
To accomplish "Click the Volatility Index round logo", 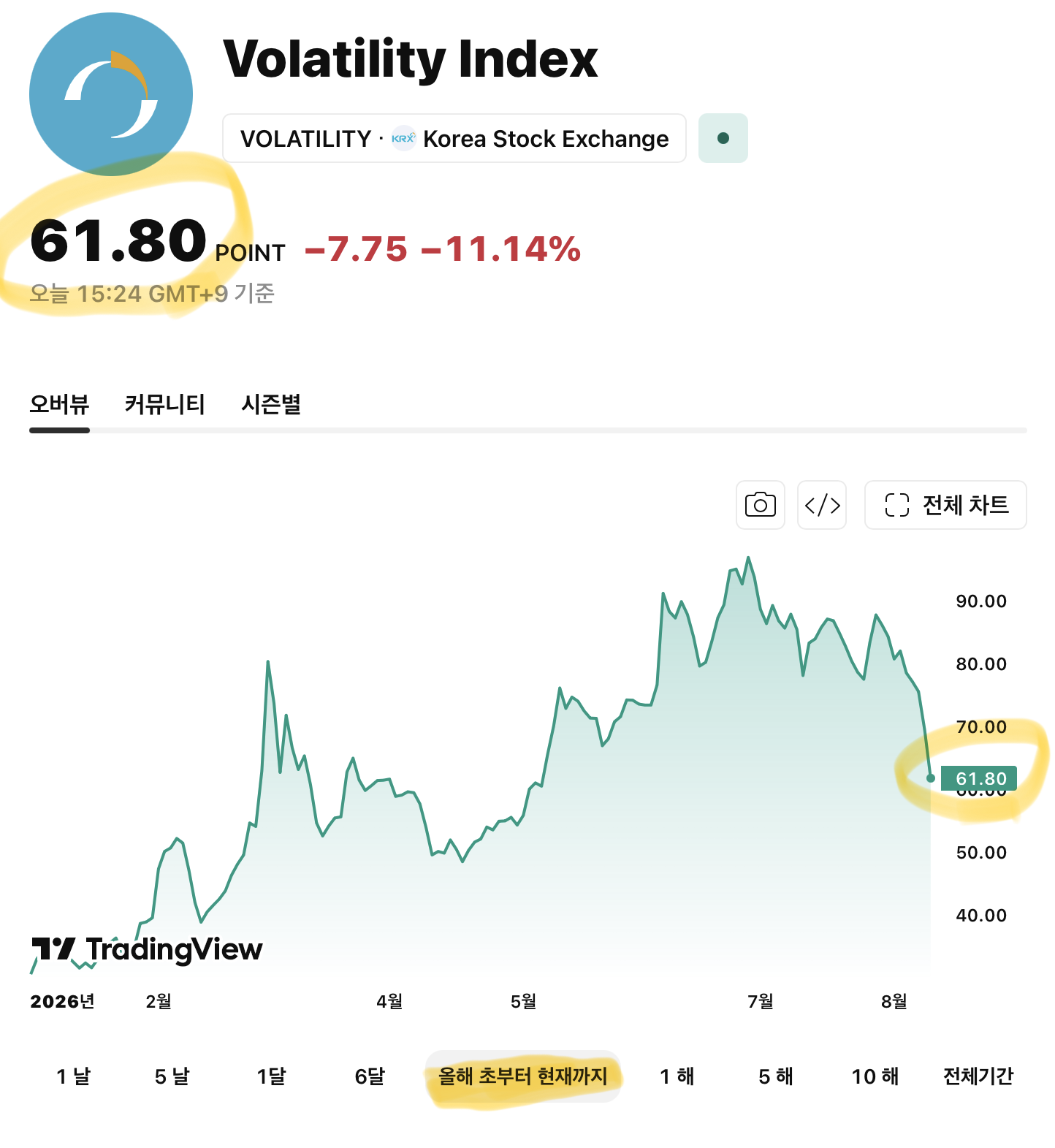I will pos(111,94).
